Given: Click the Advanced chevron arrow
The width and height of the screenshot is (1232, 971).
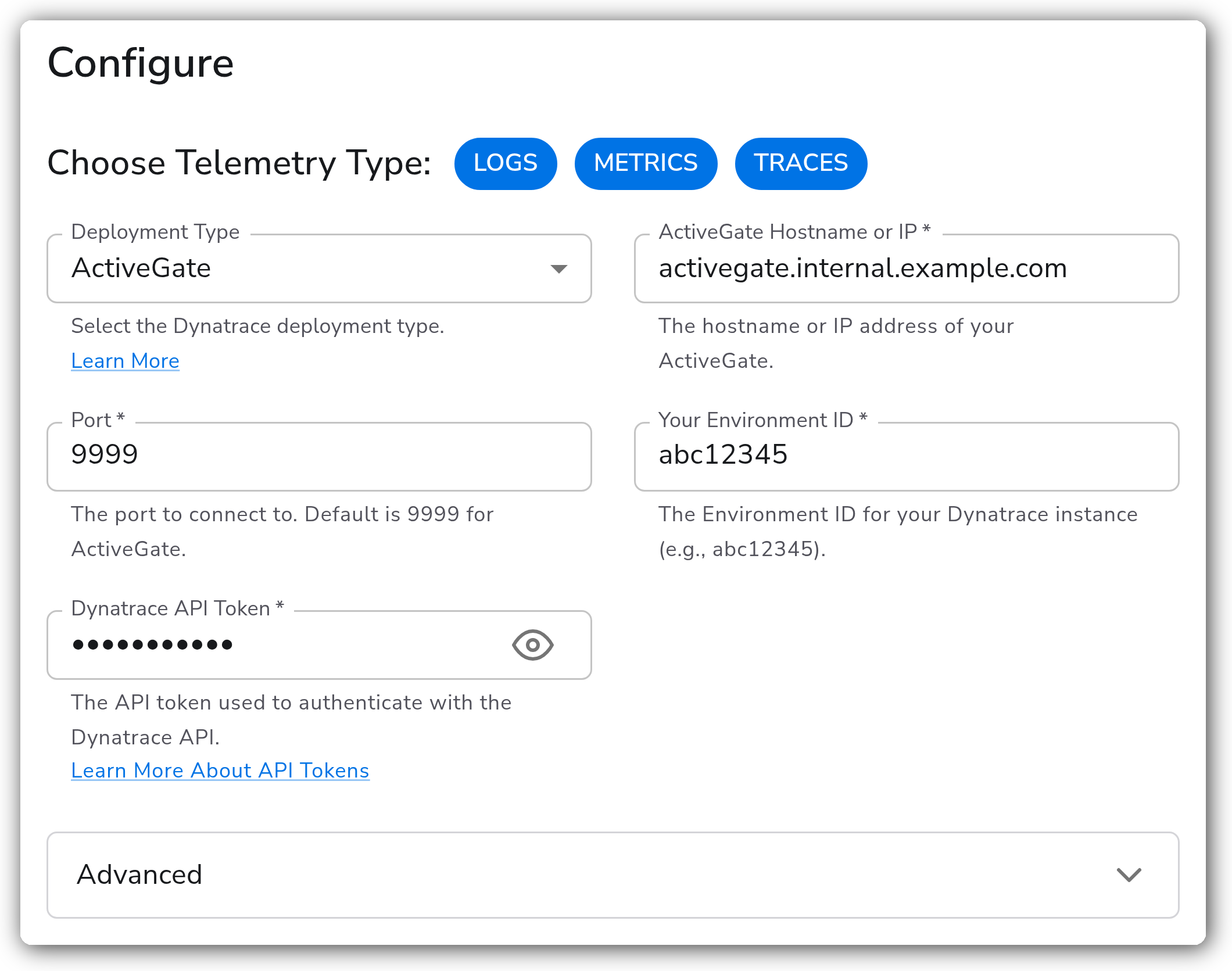Looking at the screenshot, I should click(x=1129, y=875).
